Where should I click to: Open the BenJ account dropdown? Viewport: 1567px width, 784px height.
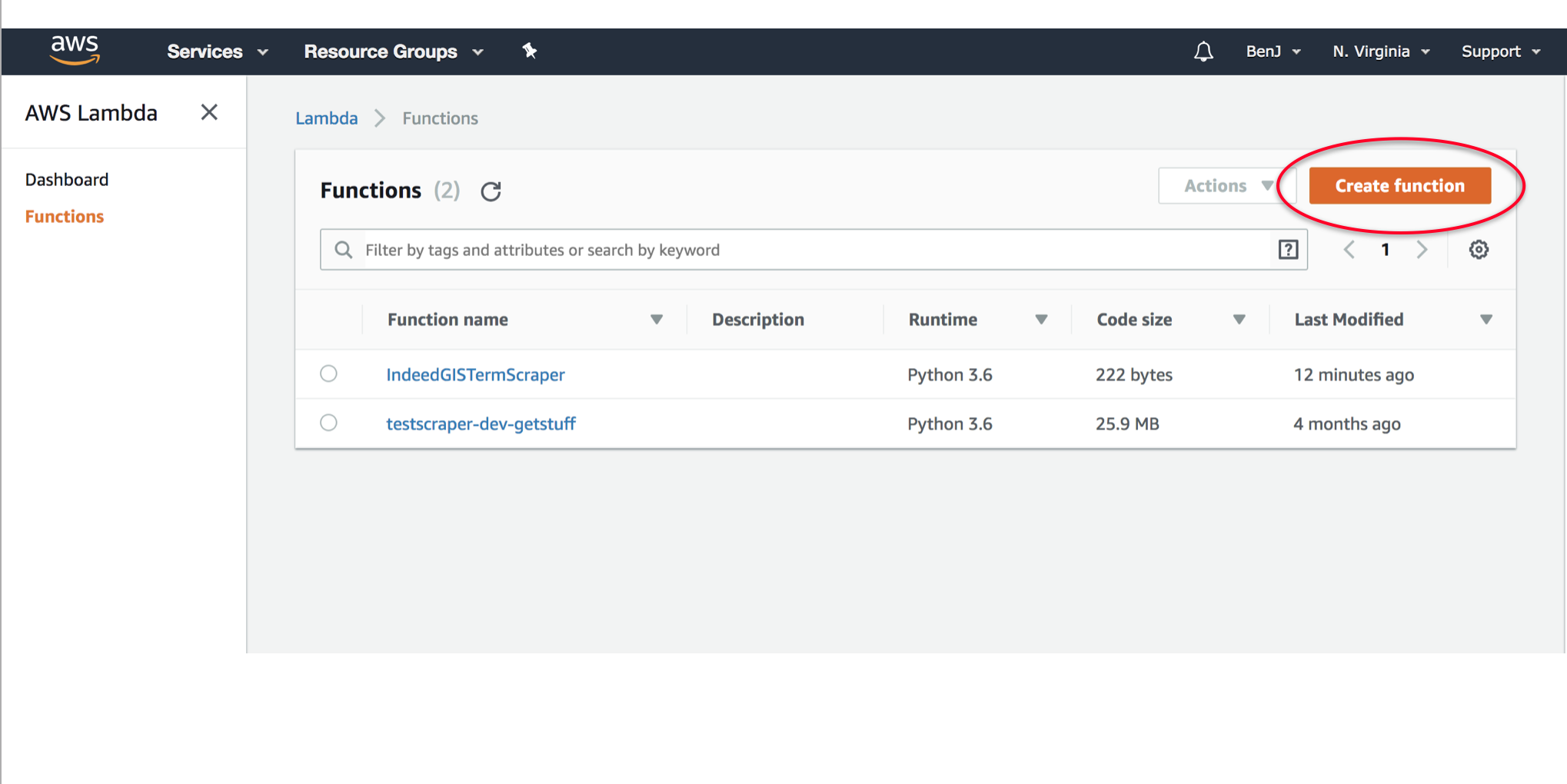pos(1273,51)
